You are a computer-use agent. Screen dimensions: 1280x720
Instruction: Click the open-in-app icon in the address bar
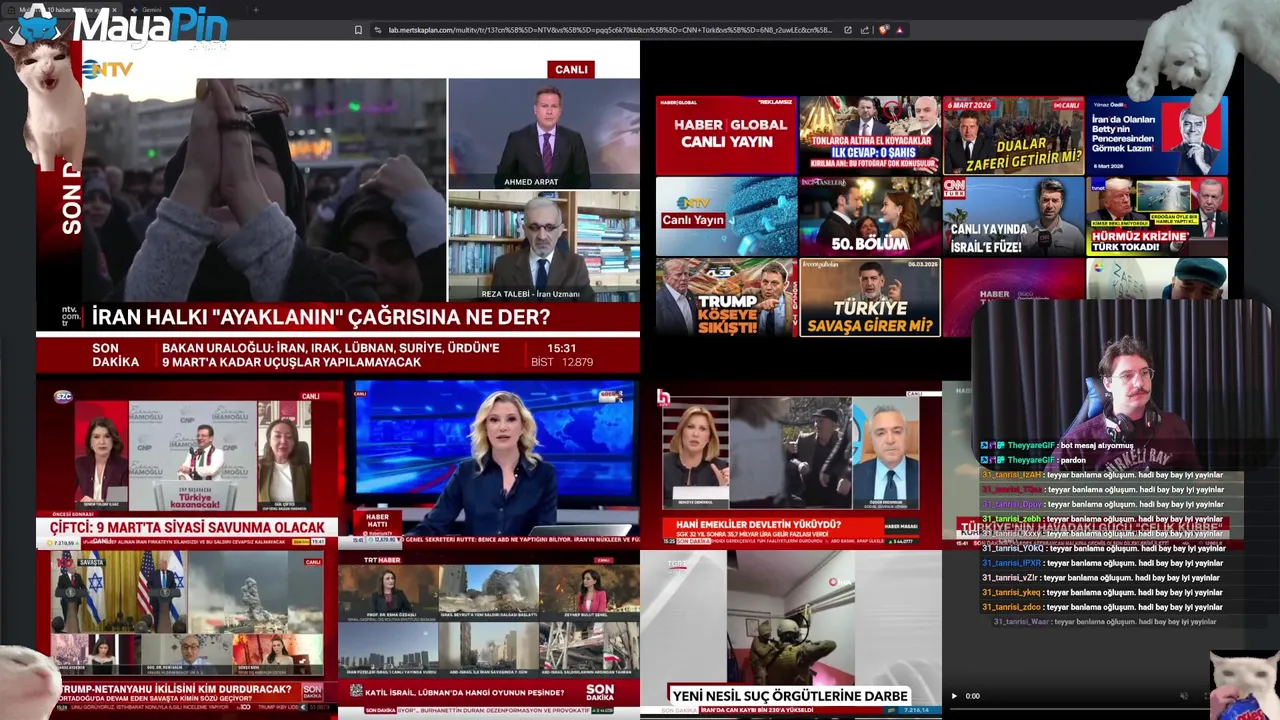(848, 30)
